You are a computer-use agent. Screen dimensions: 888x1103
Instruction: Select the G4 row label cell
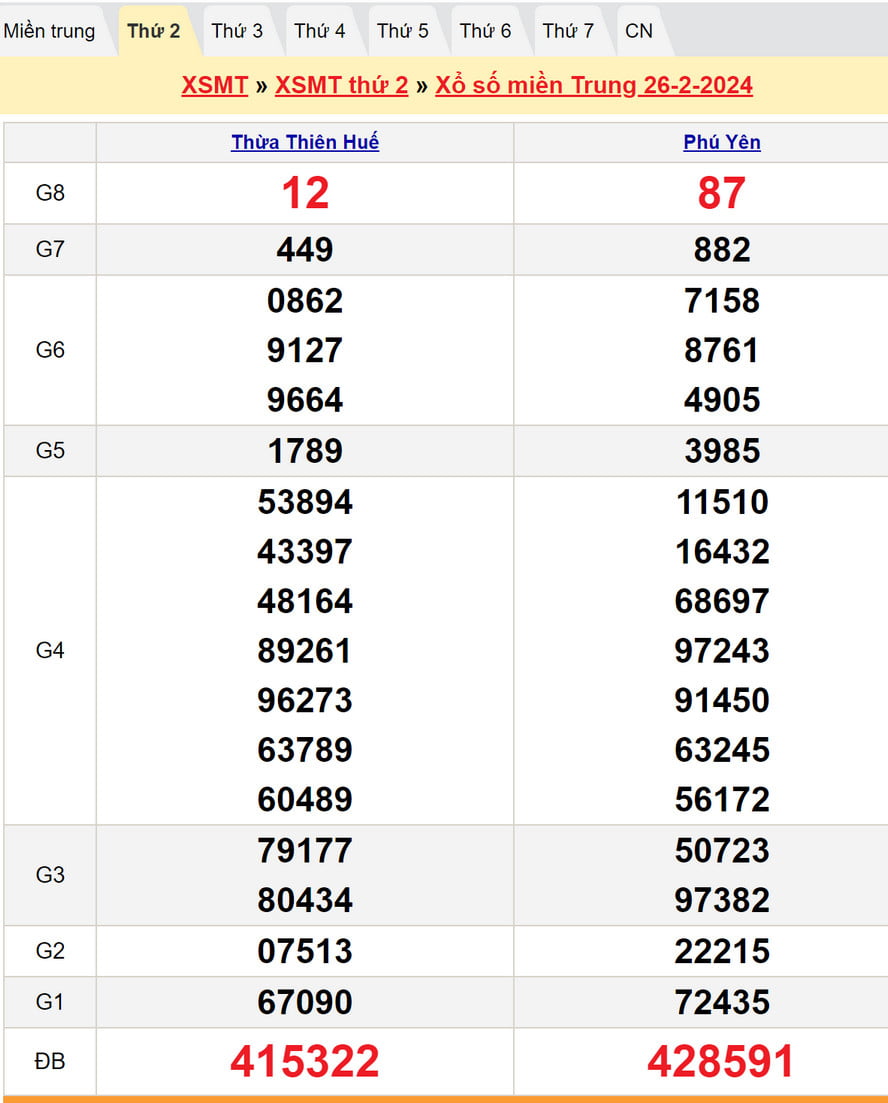pos(50,650)
